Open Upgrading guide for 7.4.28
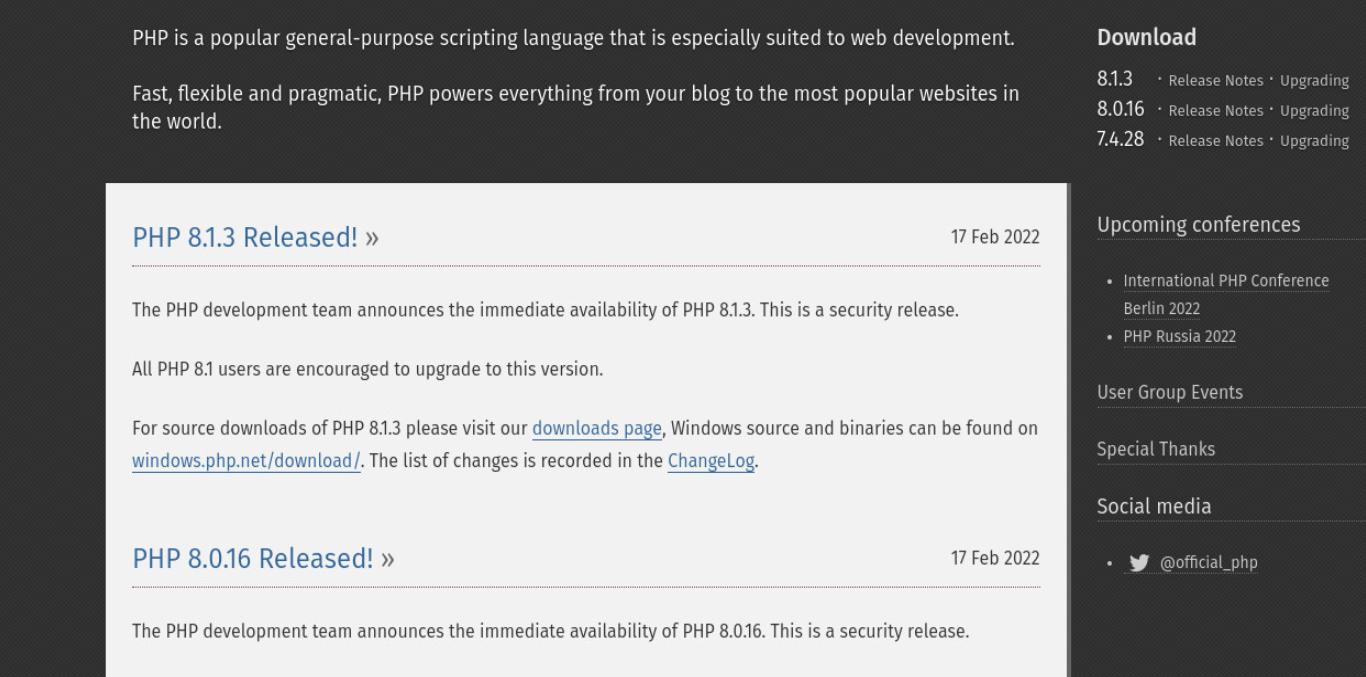 point(1315,141)
